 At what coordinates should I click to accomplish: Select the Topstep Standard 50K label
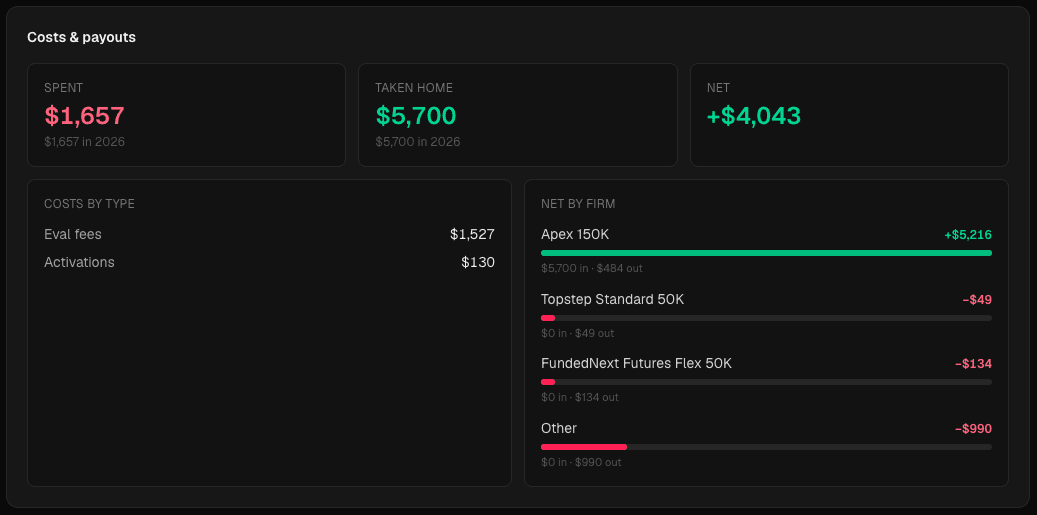point(612,299)
